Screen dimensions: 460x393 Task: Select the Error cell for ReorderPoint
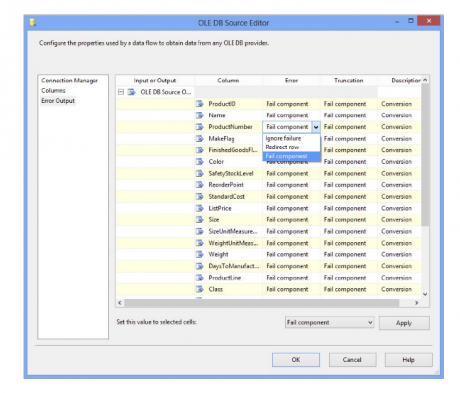coord(291,185)
